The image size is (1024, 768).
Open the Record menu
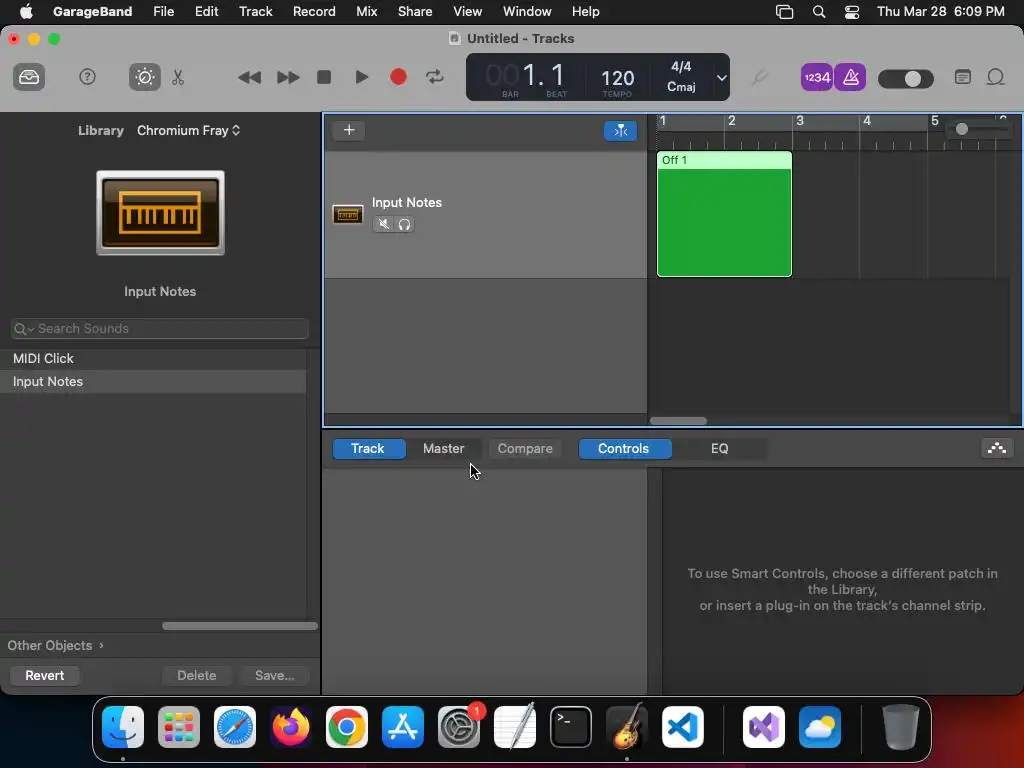tap(314, 12)
